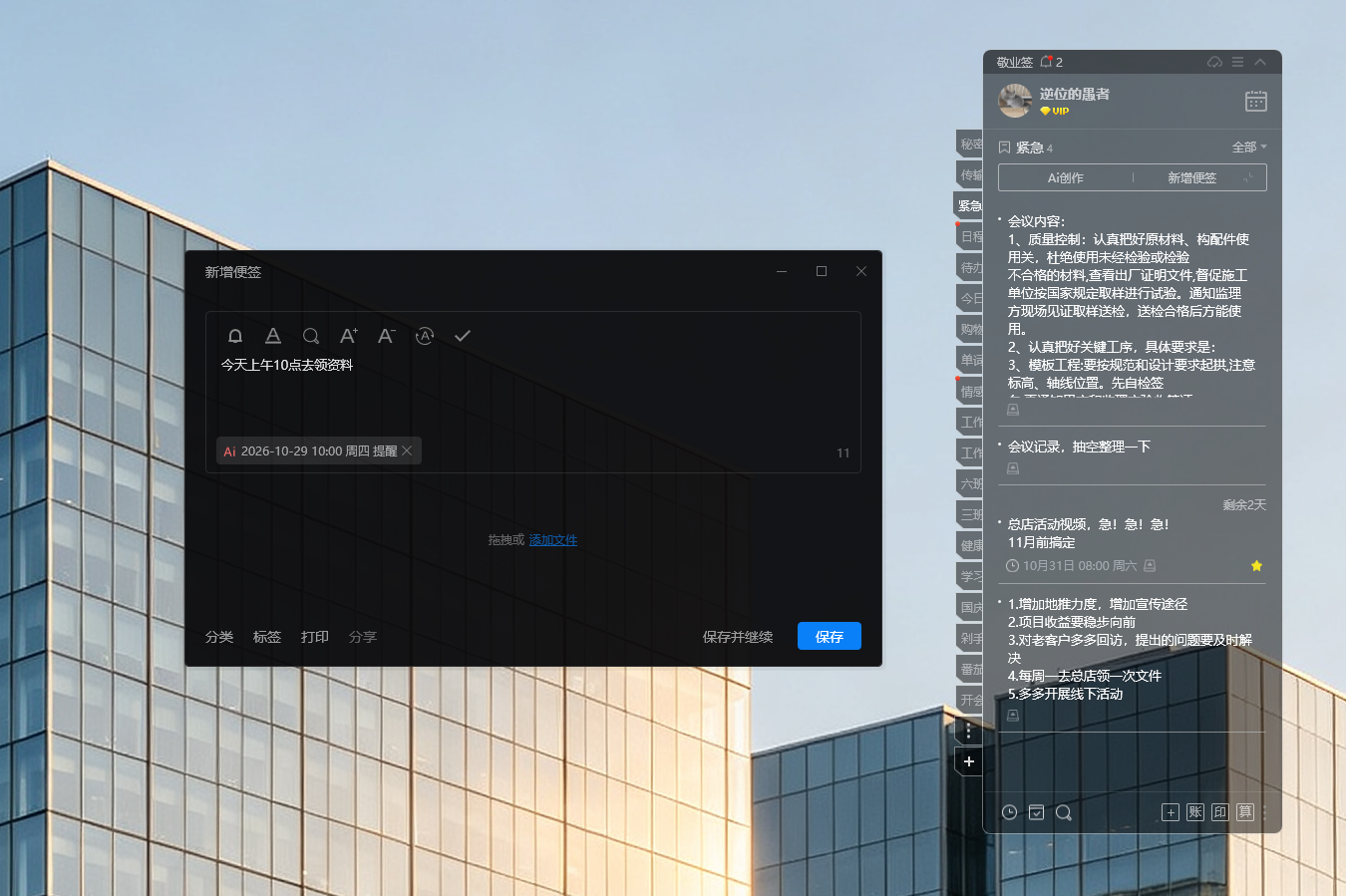Expand the 全部 filter dropdown

[1249, 148]
